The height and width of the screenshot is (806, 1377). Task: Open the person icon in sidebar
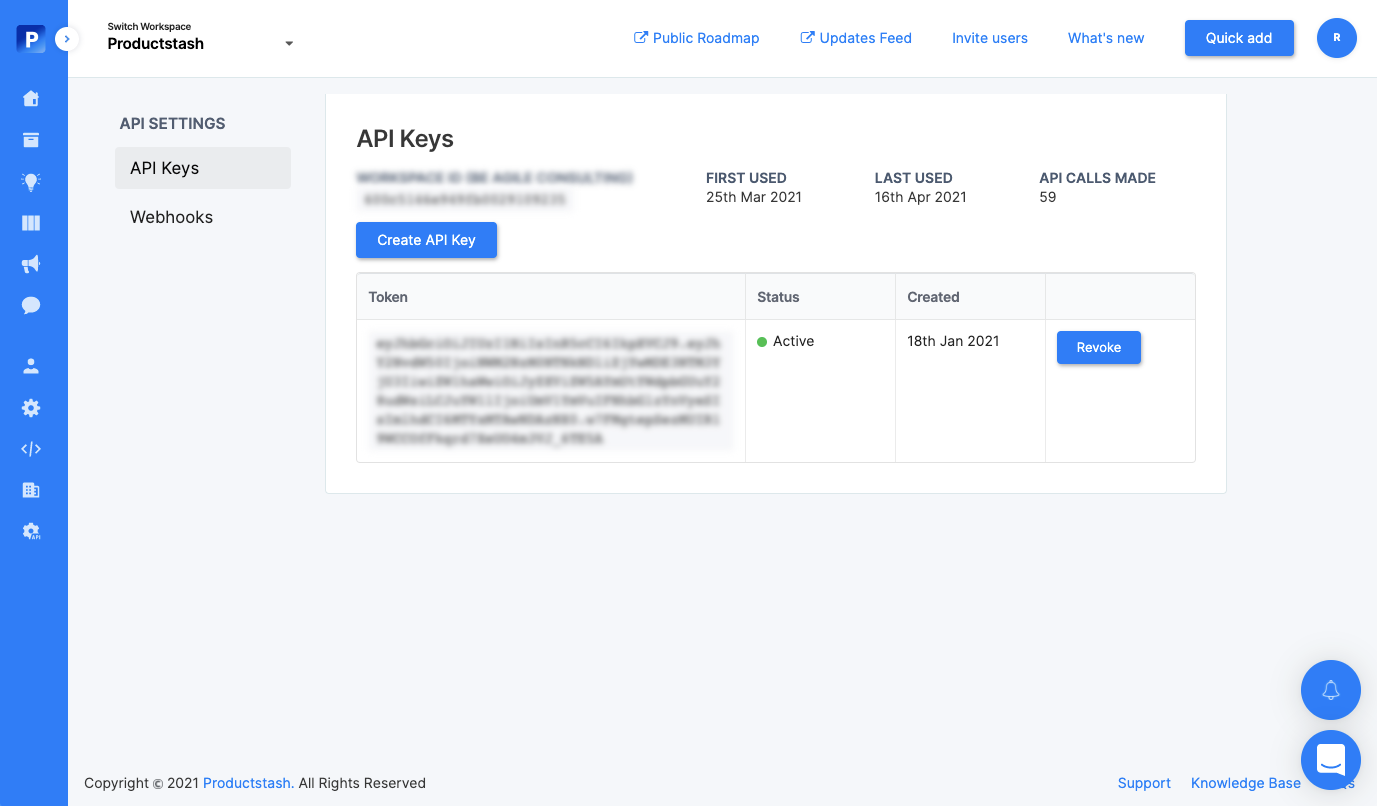pos(31,366)
